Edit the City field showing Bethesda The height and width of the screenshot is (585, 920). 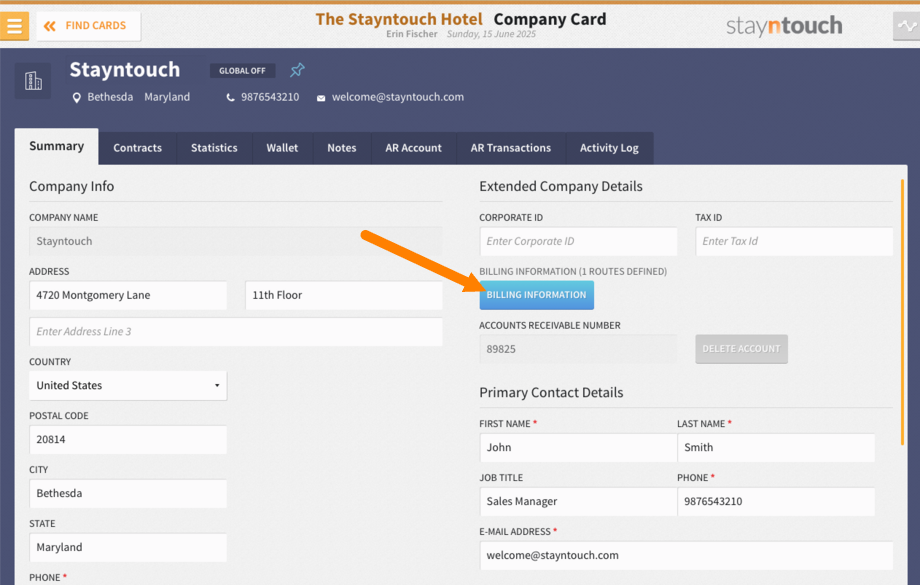click(128, 493)
